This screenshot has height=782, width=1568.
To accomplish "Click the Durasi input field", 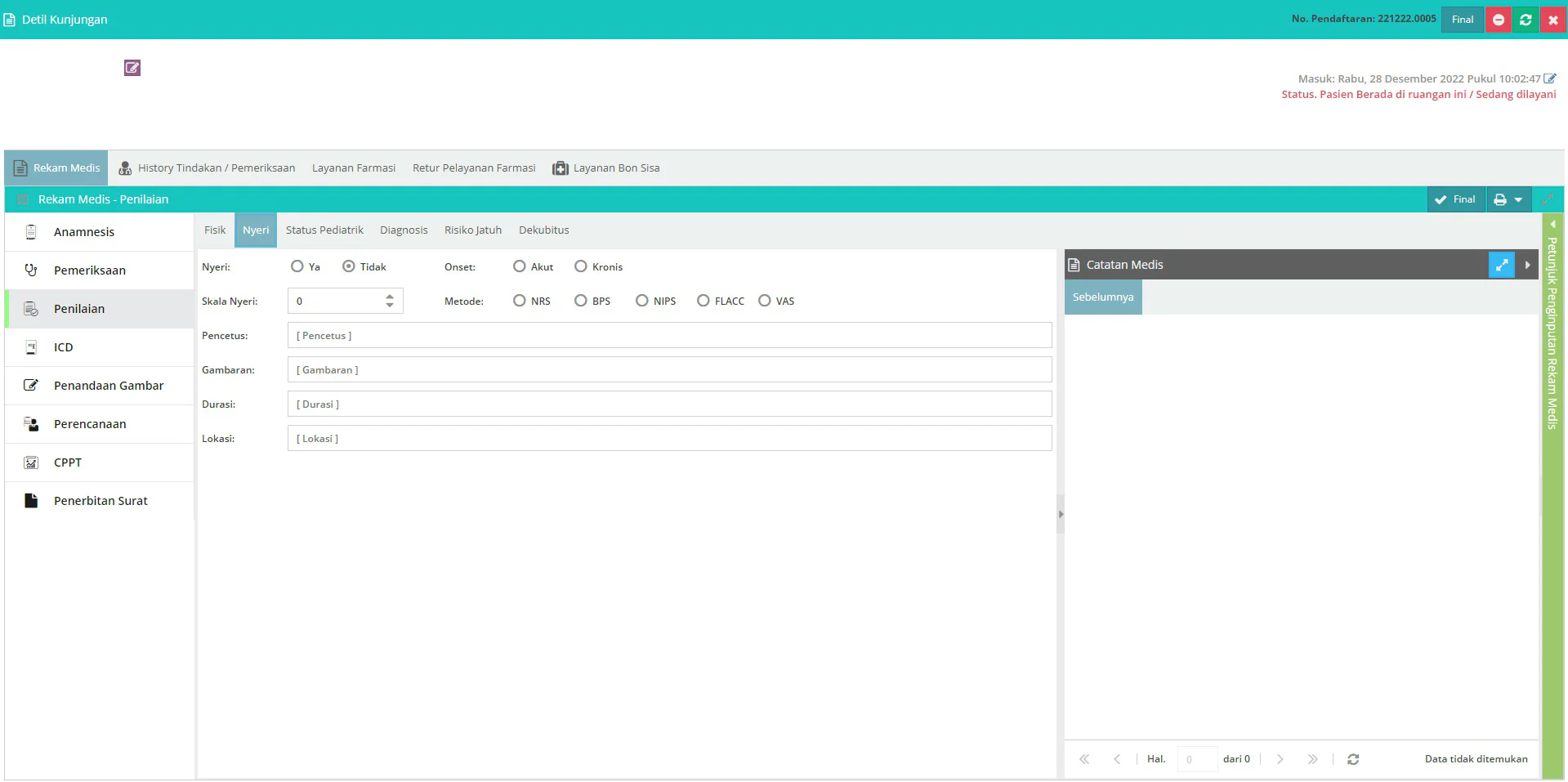I will pyautogui.click(x=669, y=404).
